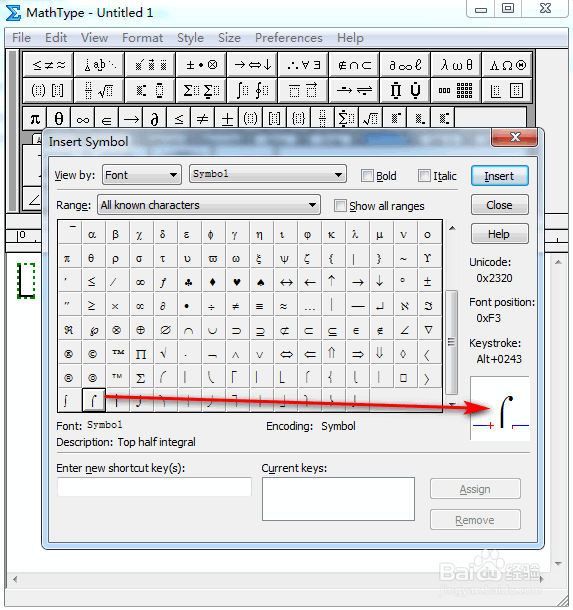Open the summation templates palette
This screenshot has height=610, width=573.
(x=201, y=91)
